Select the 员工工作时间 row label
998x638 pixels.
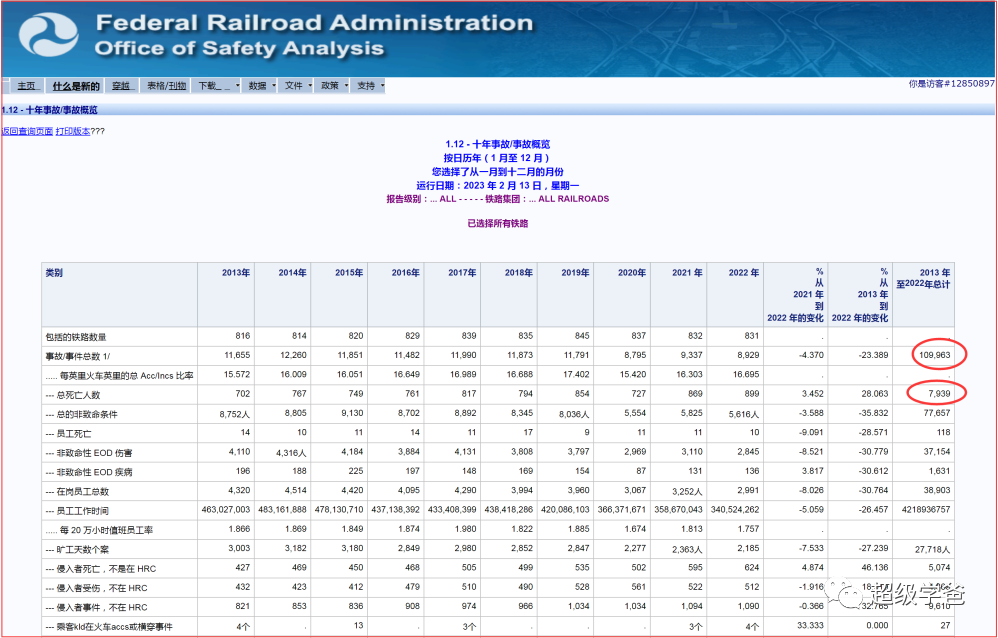click(x=77, y=511)
